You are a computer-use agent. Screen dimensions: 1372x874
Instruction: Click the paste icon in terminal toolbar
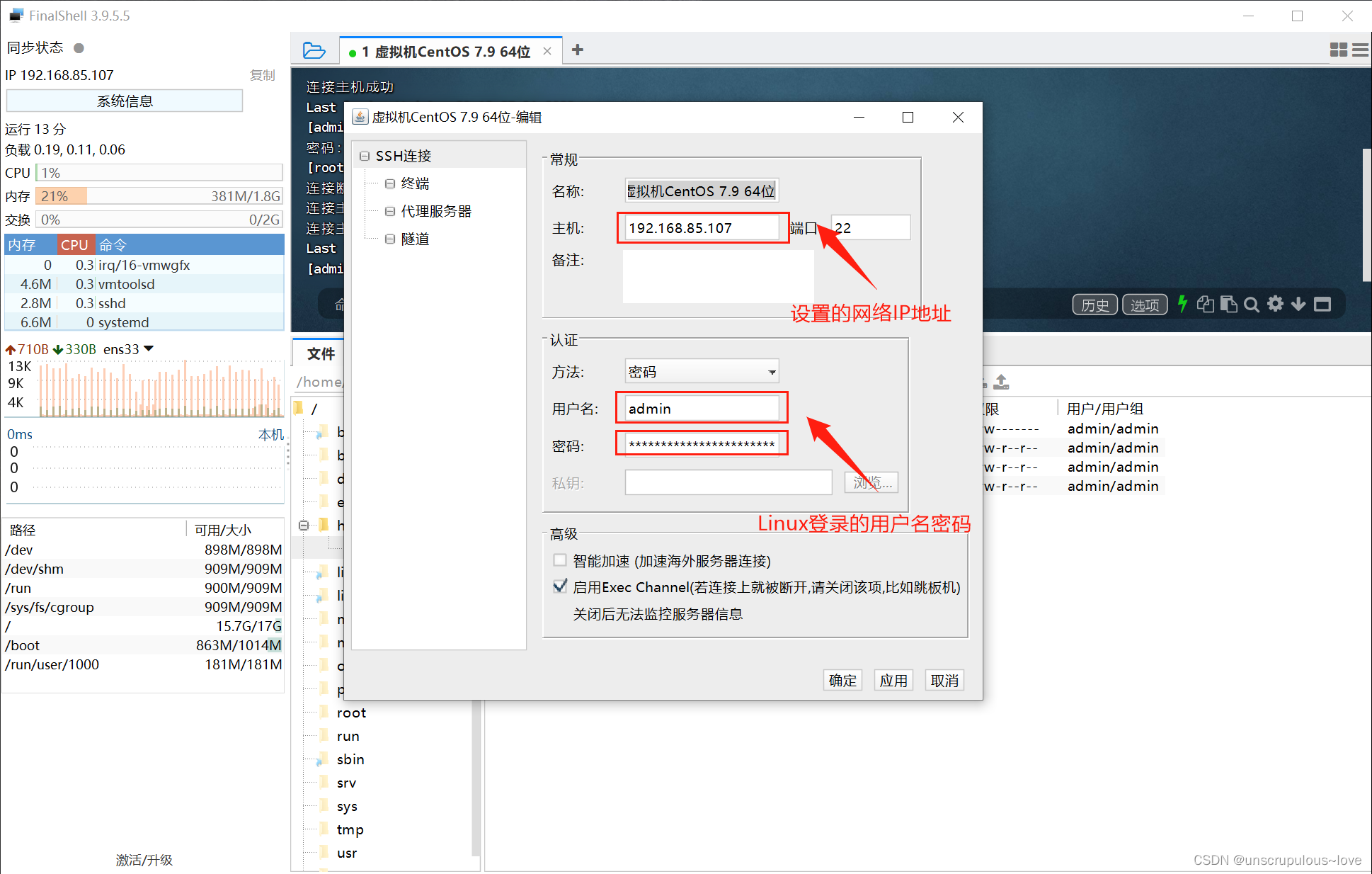pyautogui.click(x=1228, y=304)
